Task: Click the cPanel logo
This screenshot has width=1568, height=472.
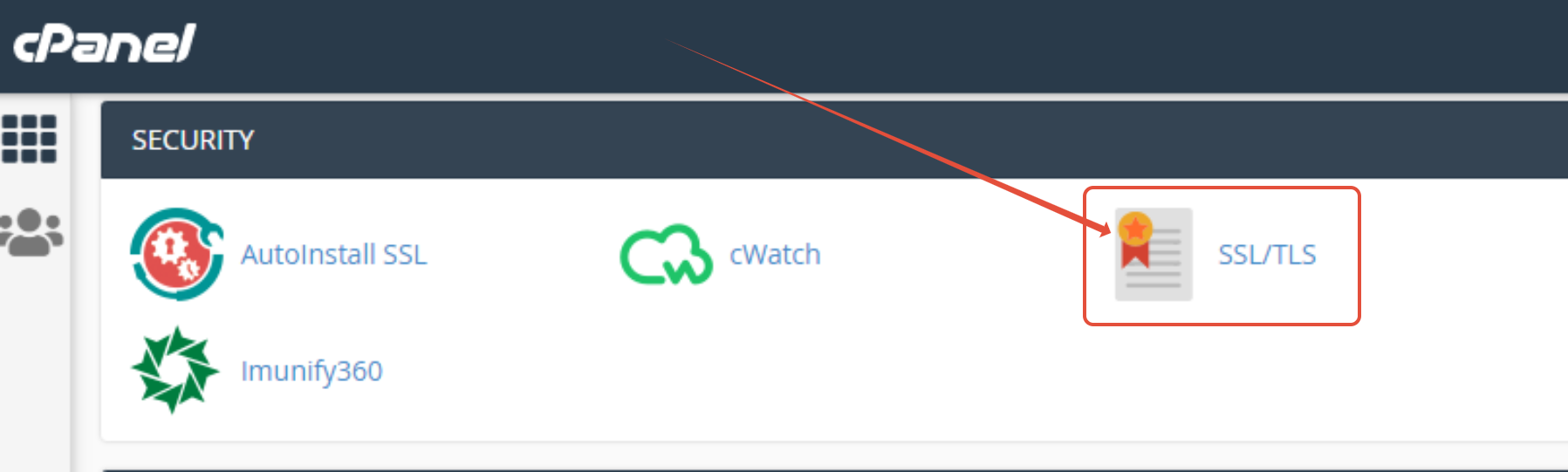Action: pyautogui.click(x=105, y=44)
